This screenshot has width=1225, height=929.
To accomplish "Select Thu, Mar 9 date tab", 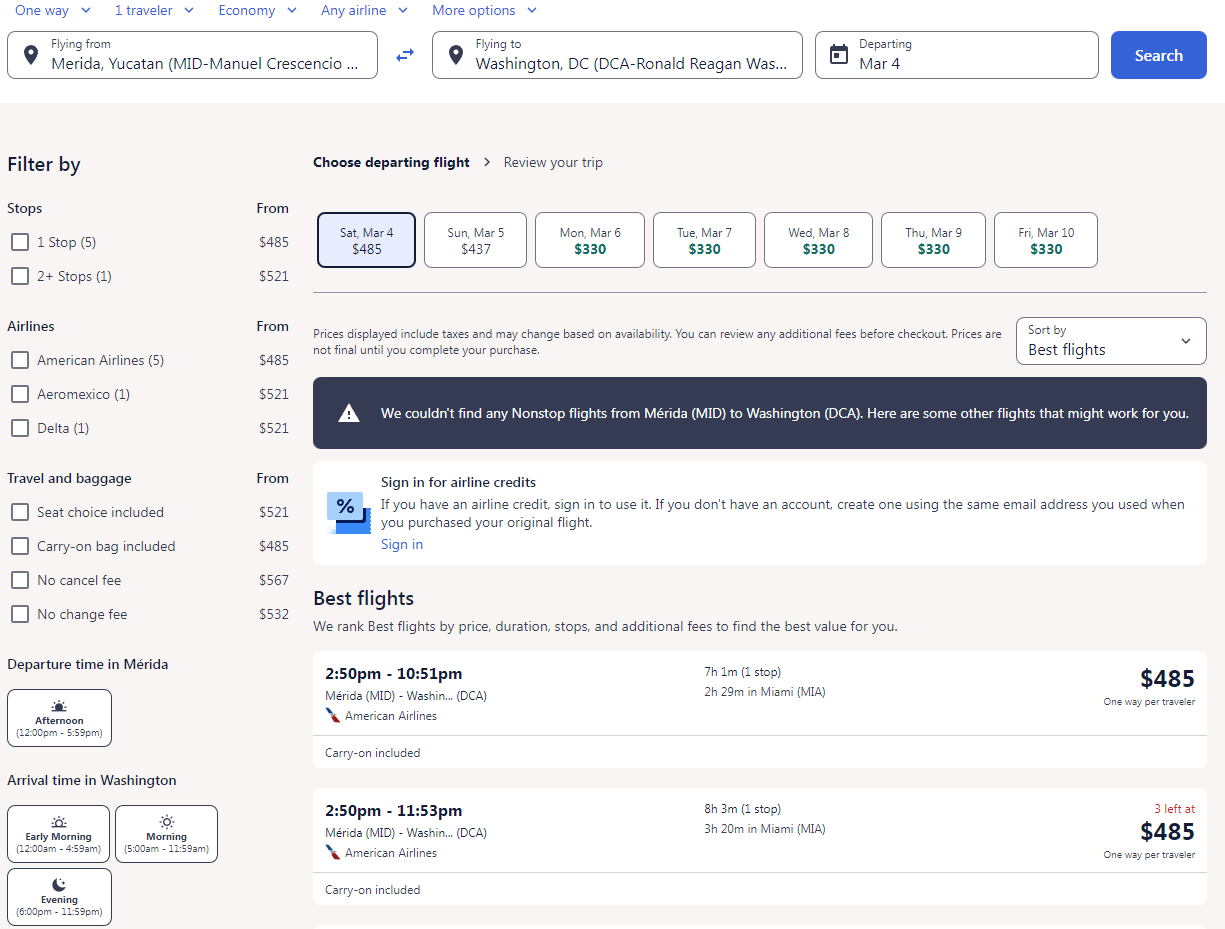I will coord(934,240).
